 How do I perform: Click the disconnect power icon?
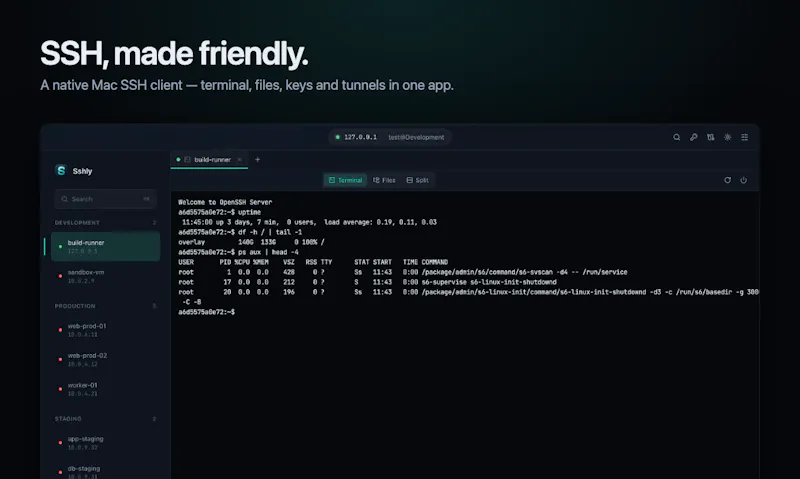click(x=744, y=180)
